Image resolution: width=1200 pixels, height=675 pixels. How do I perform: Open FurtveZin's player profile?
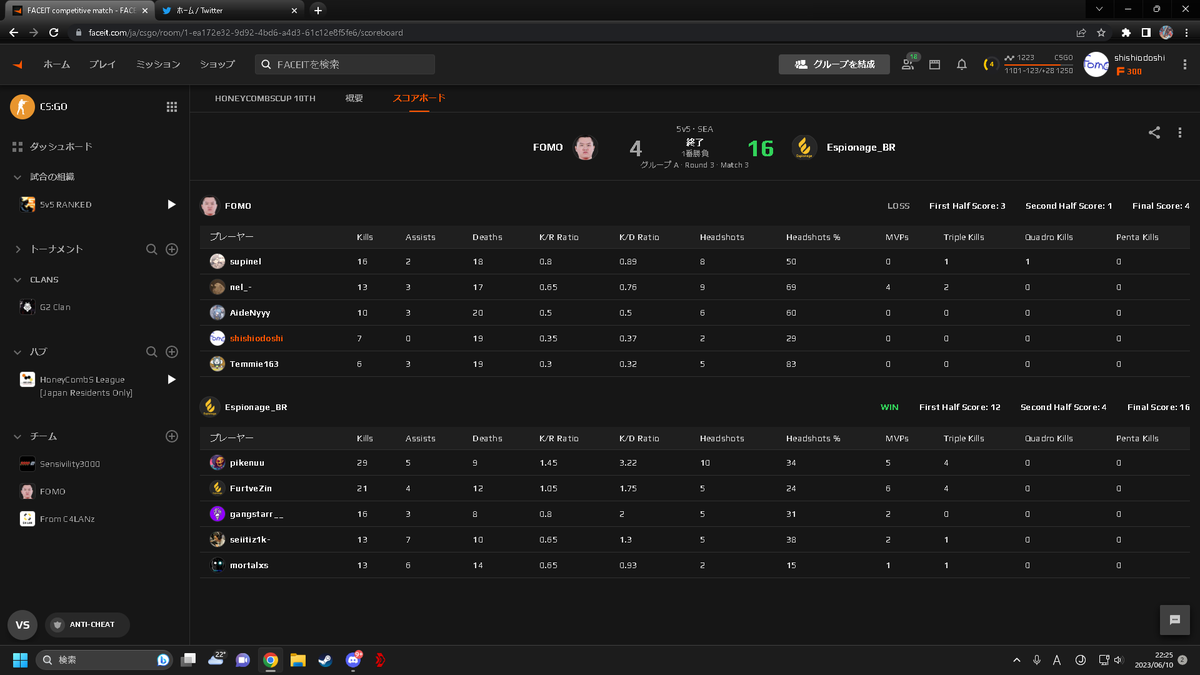pos(250,488)
